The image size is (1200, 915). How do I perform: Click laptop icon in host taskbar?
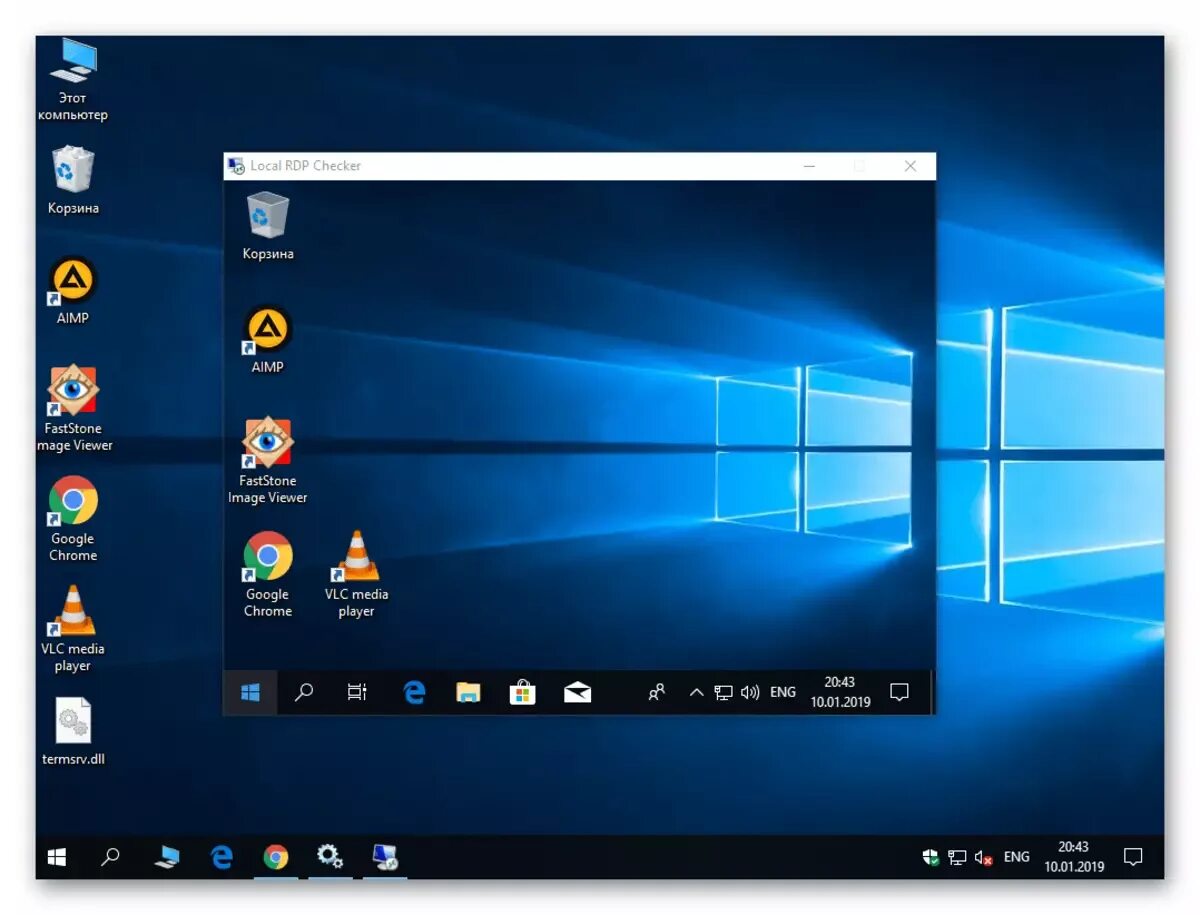click(x=167, y=857)
